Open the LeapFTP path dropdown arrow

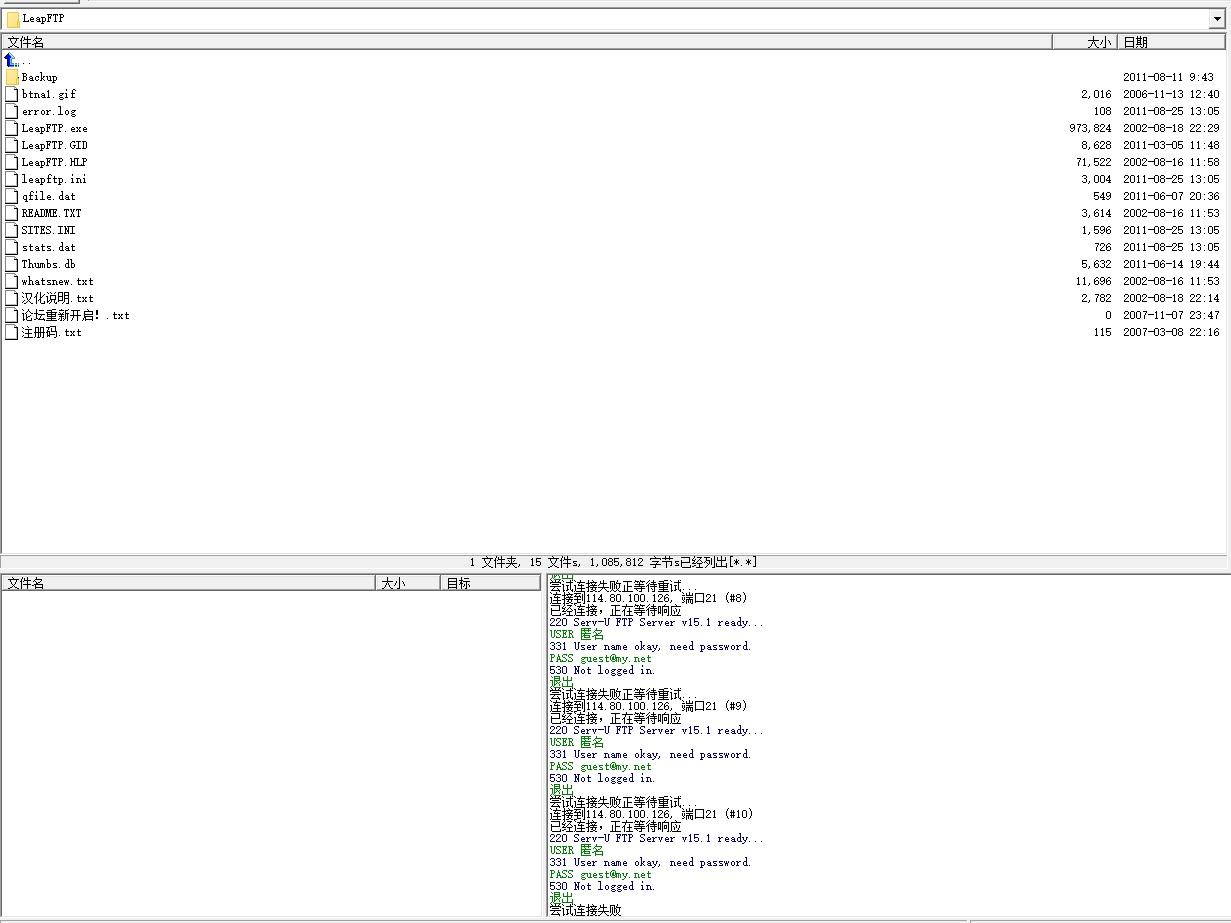pos(1217,19)
